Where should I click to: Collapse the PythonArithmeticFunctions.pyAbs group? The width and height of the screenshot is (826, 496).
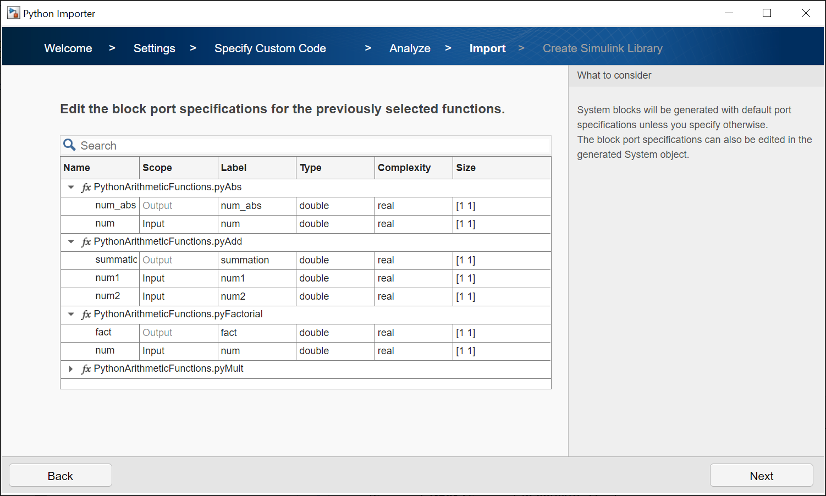pos(71,187)
